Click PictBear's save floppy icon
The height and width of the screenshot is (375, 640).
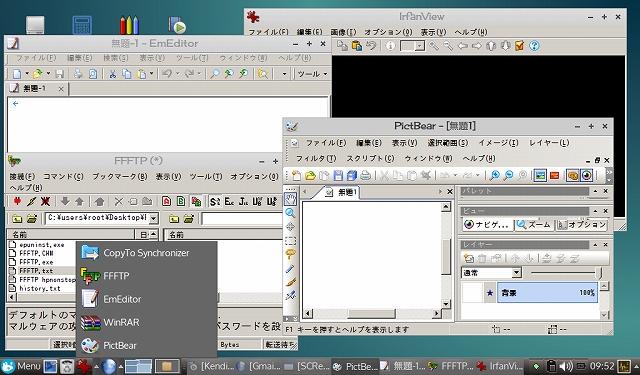[x=338, y=175]
